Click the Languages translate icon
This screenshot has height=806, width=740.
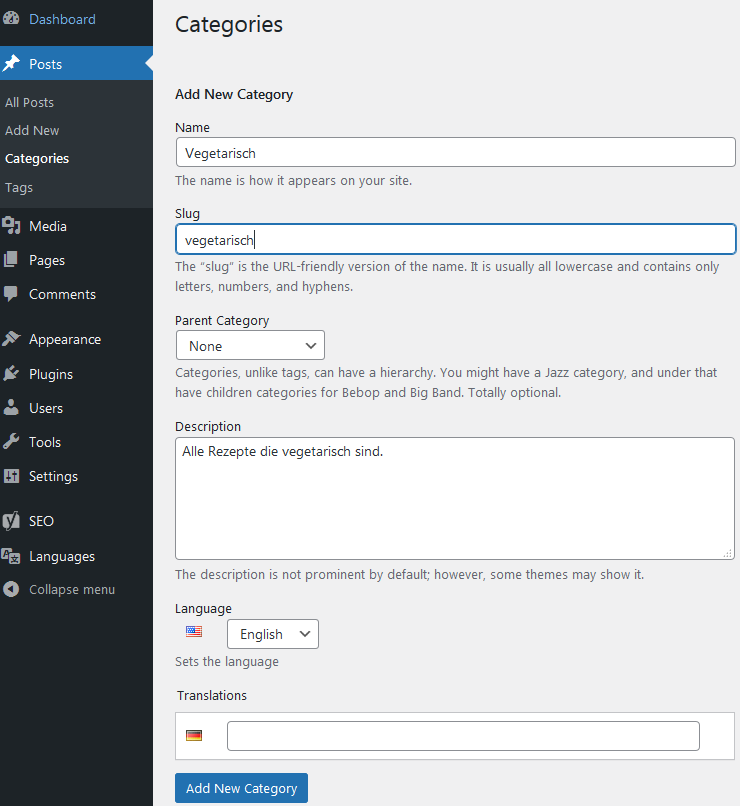11,556
